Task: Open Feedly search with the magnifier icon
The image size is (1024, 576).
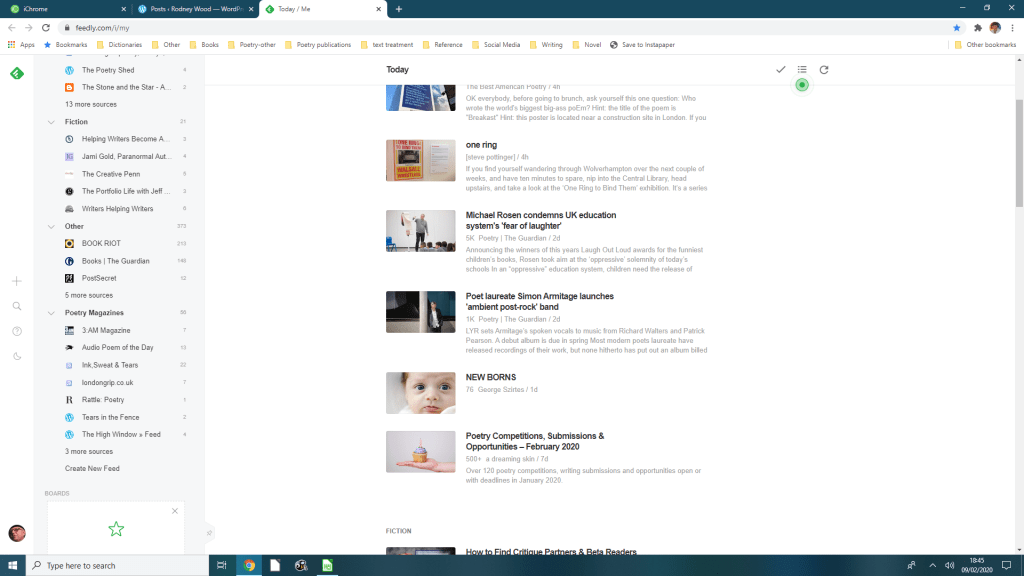Action: pos(17,306)
